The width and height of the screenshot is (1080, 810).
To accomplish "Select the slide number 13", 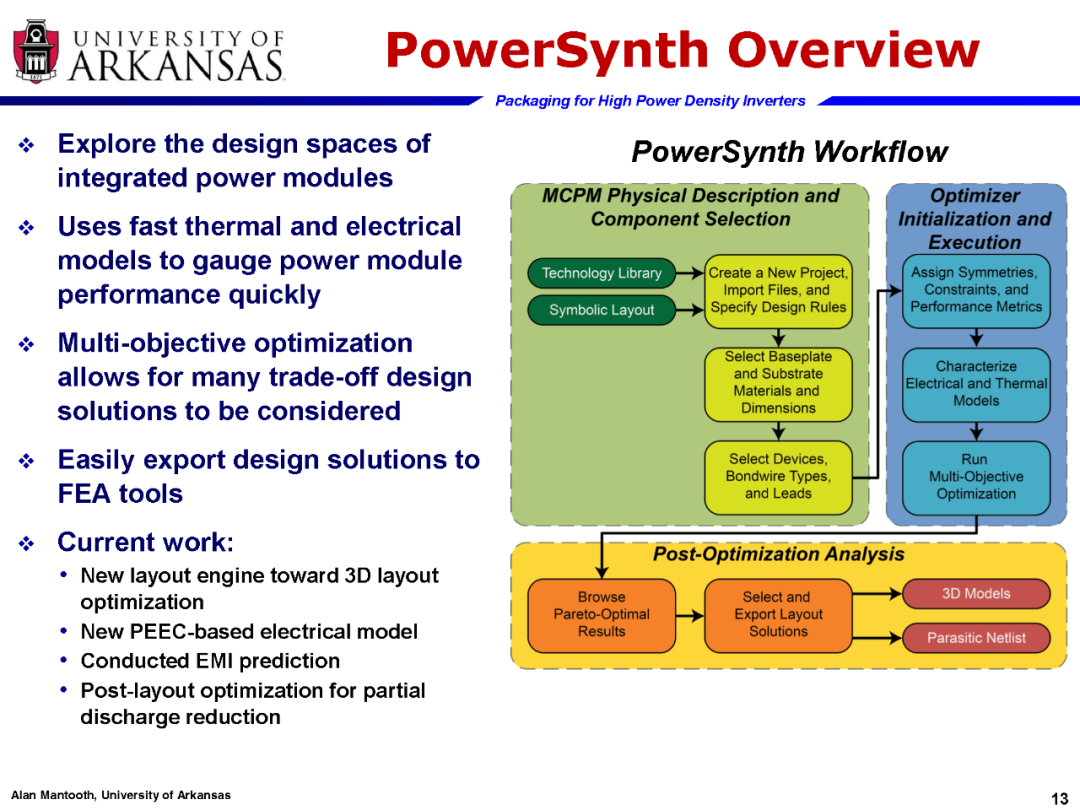I will click(x=1059, y=798).
